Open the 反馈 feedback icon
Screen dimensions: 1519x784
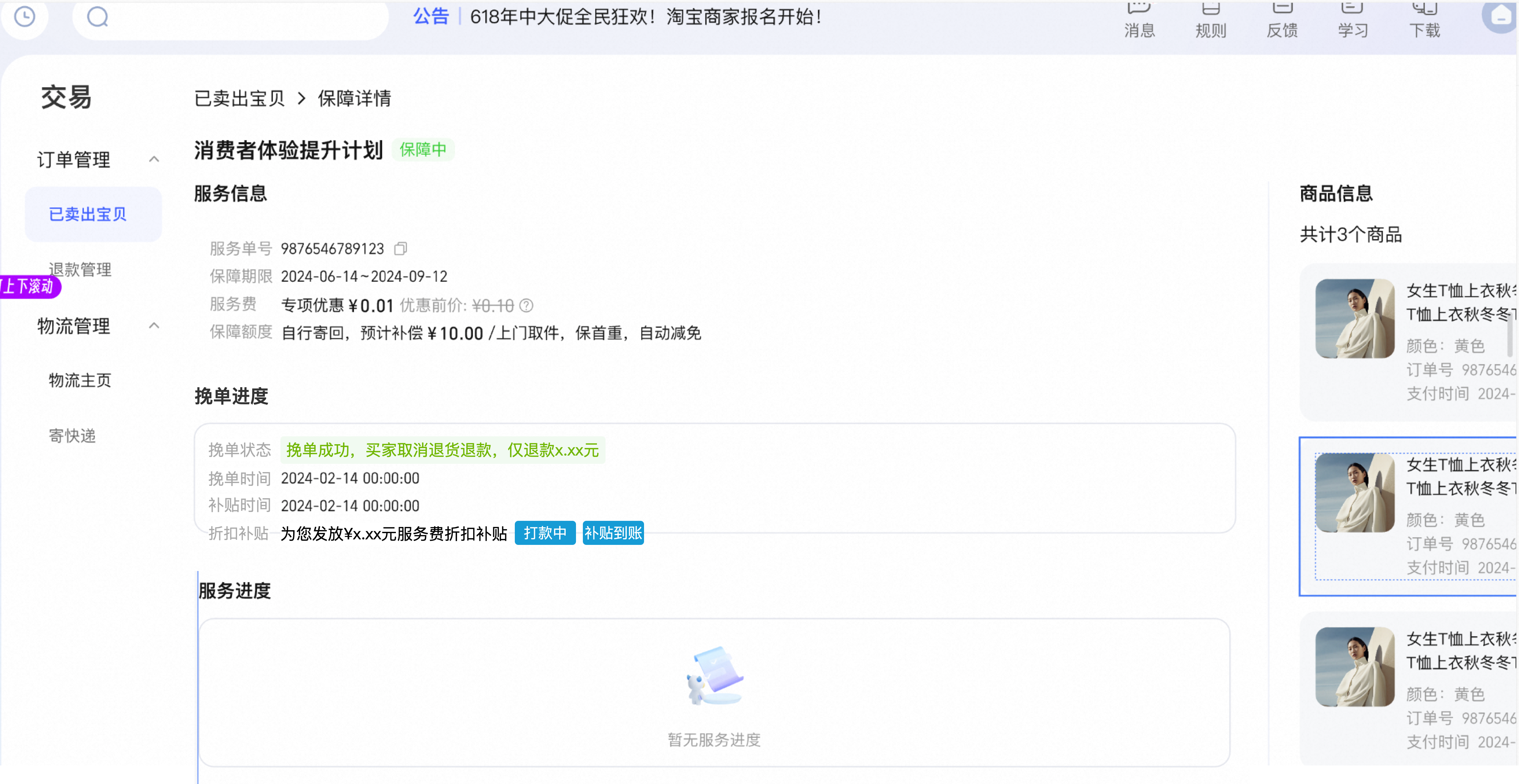tap(1282, 20)
